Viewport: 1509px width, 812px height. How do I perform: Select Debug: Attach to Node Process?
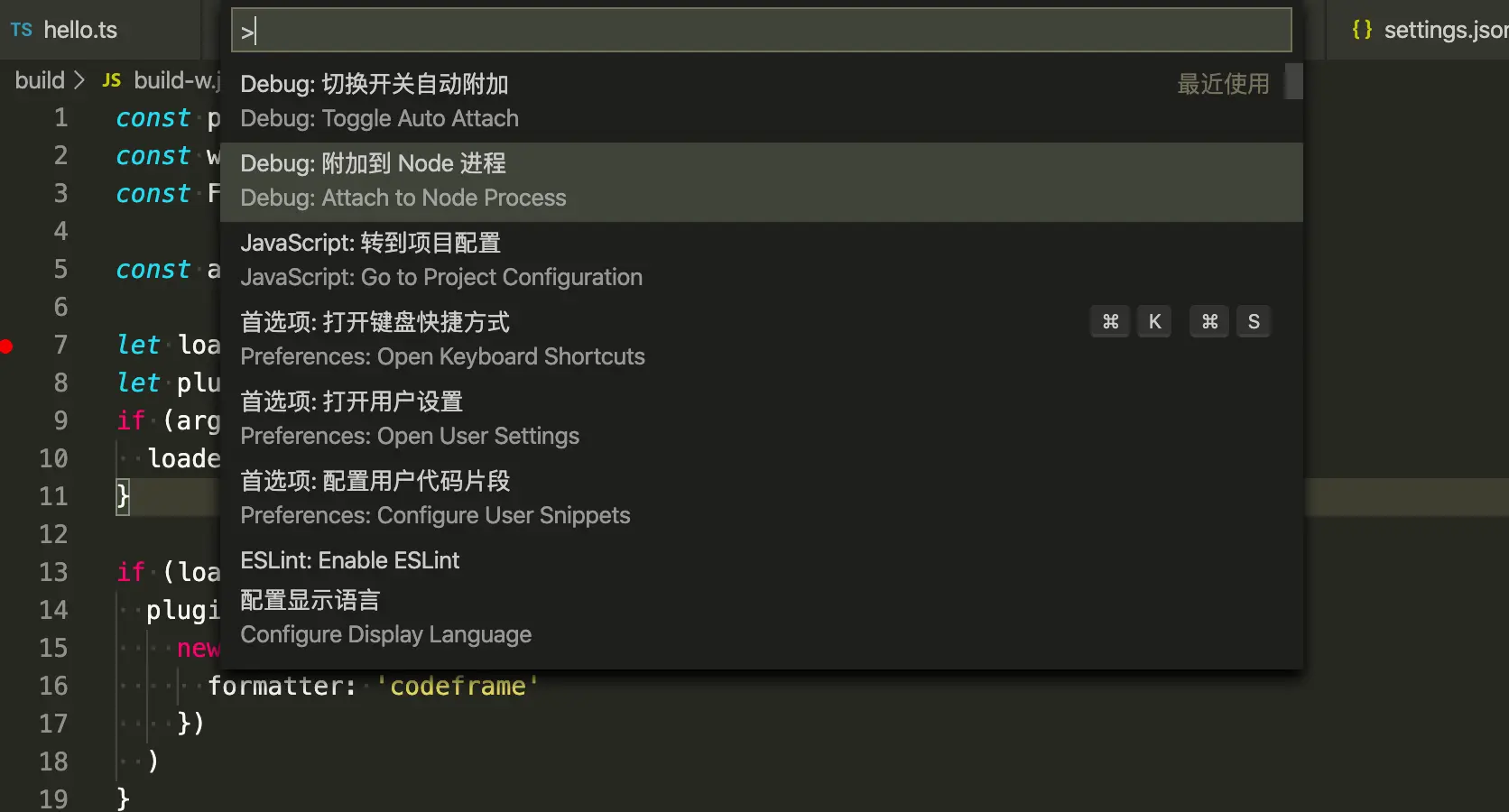761,181
